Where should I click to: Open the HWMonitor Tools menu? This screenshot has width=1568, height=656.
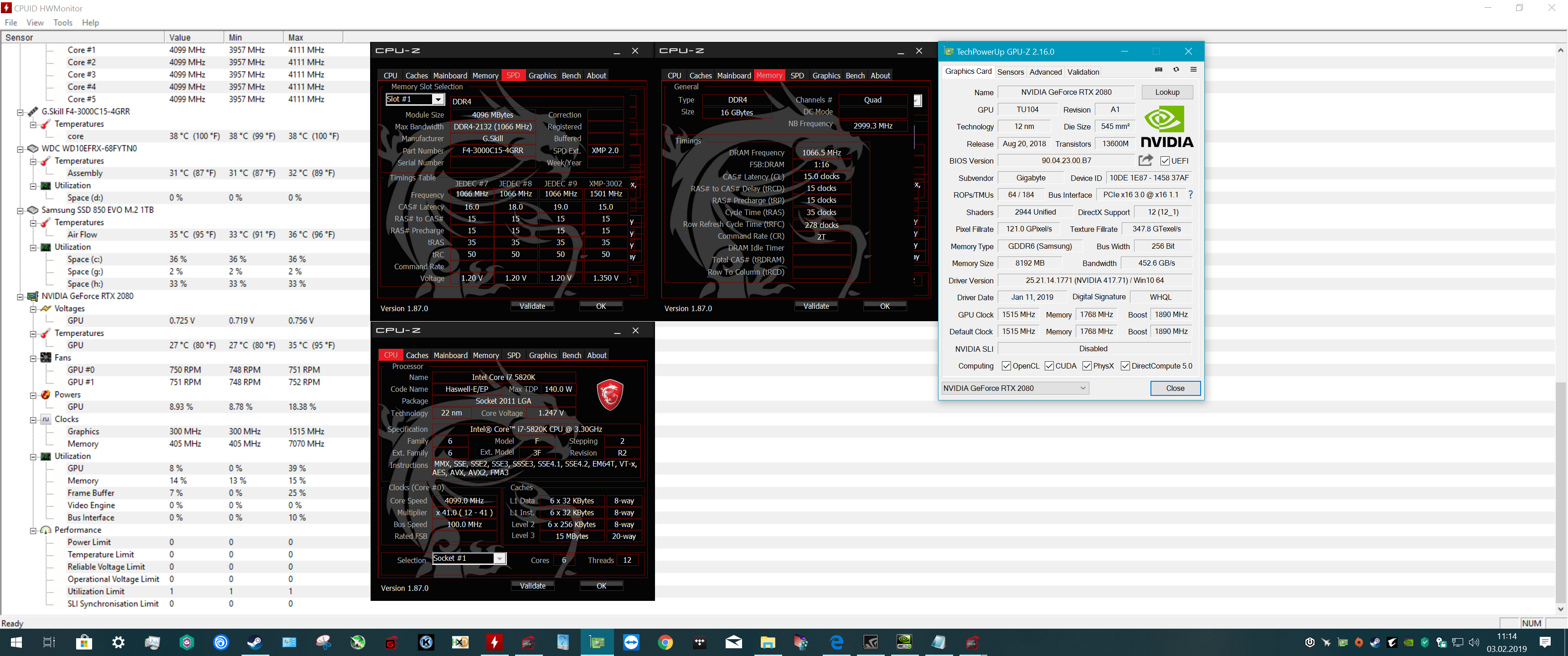[63, 22]
